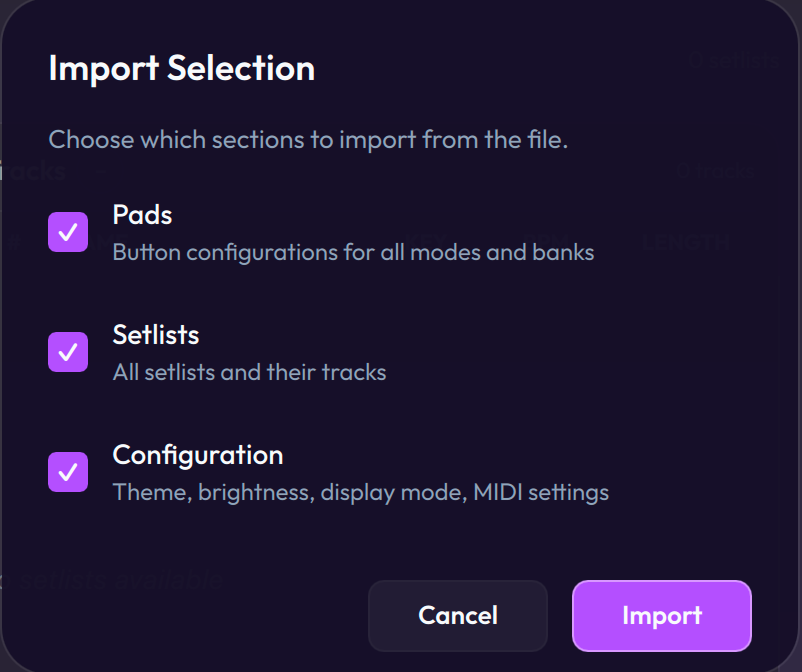
Task: Click the 'Theme, brightness, display mode' description
Action: point(360,492)
